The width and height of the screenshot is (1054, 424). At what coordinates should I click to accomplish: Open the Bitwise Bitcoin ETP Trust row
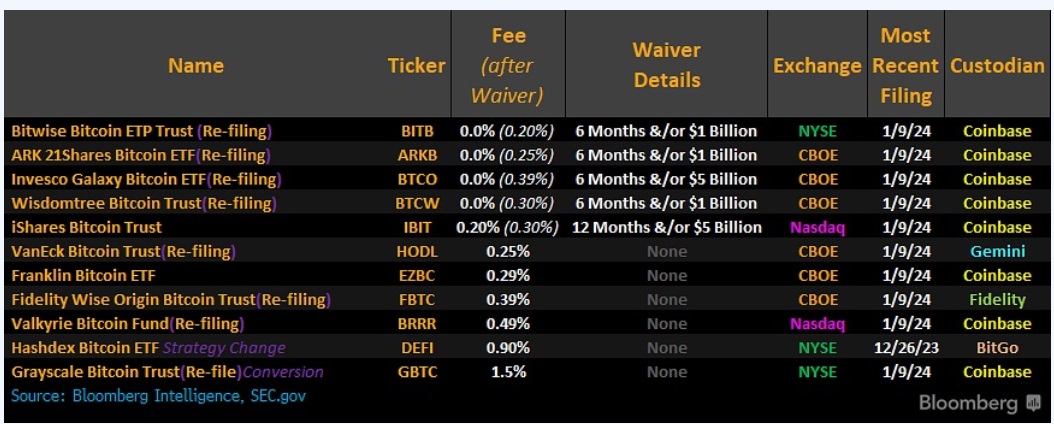[x=142, y=131]
